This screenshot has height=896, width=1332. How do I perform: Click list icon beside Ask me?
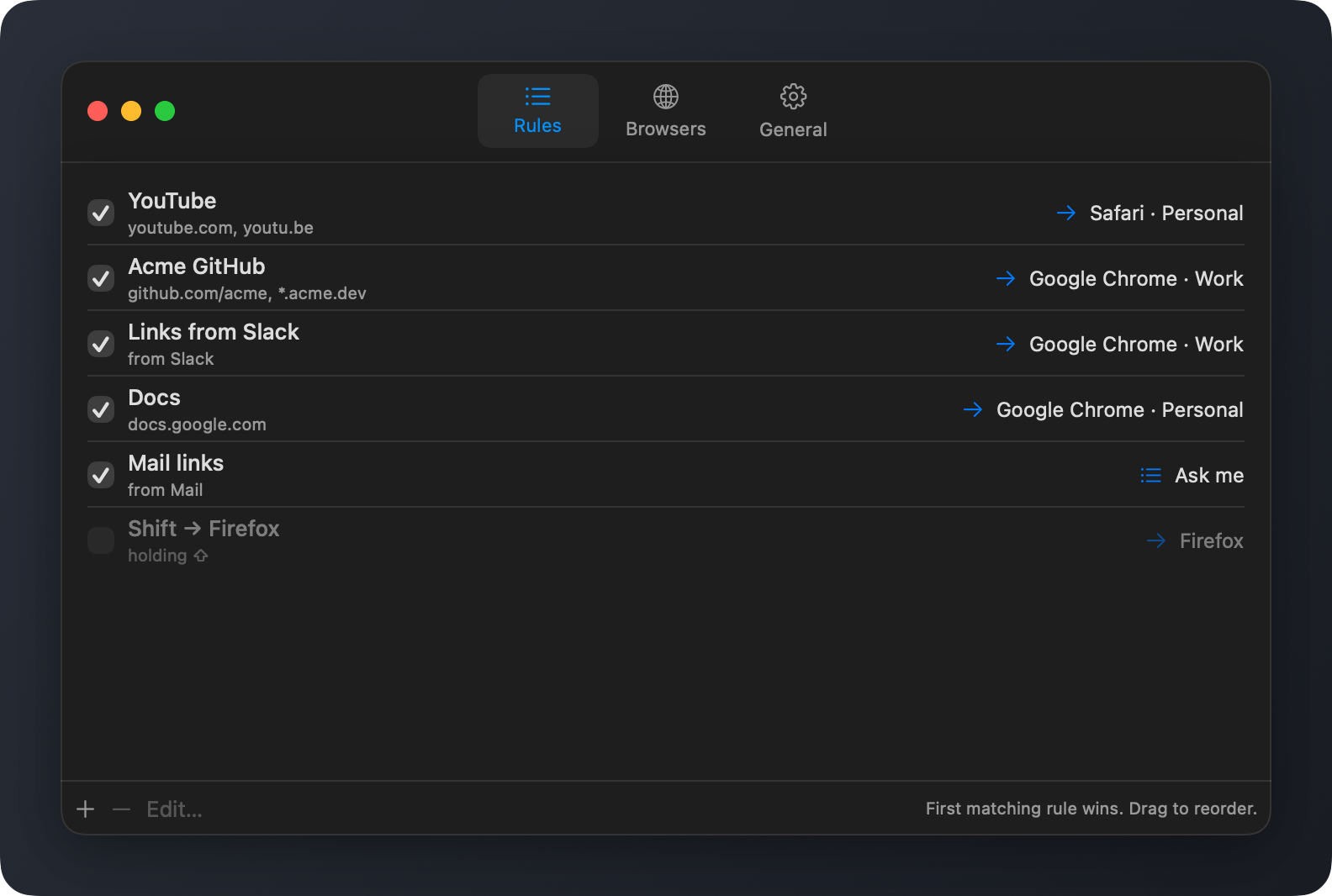coord(1151,475)
